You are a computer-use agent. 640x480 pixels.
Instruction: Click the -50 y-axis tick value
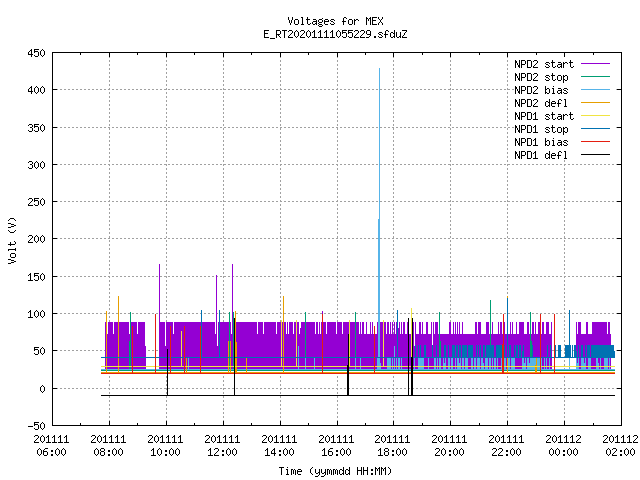(36, 426)
